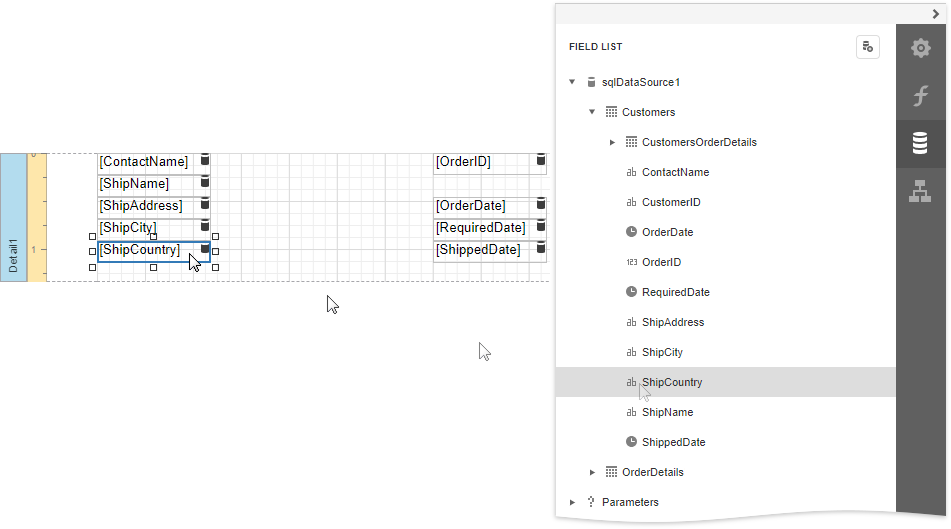Expand the Parameters node
This screenshot has height=529, width=951.
pyautogui.click(x=572, y=502)
